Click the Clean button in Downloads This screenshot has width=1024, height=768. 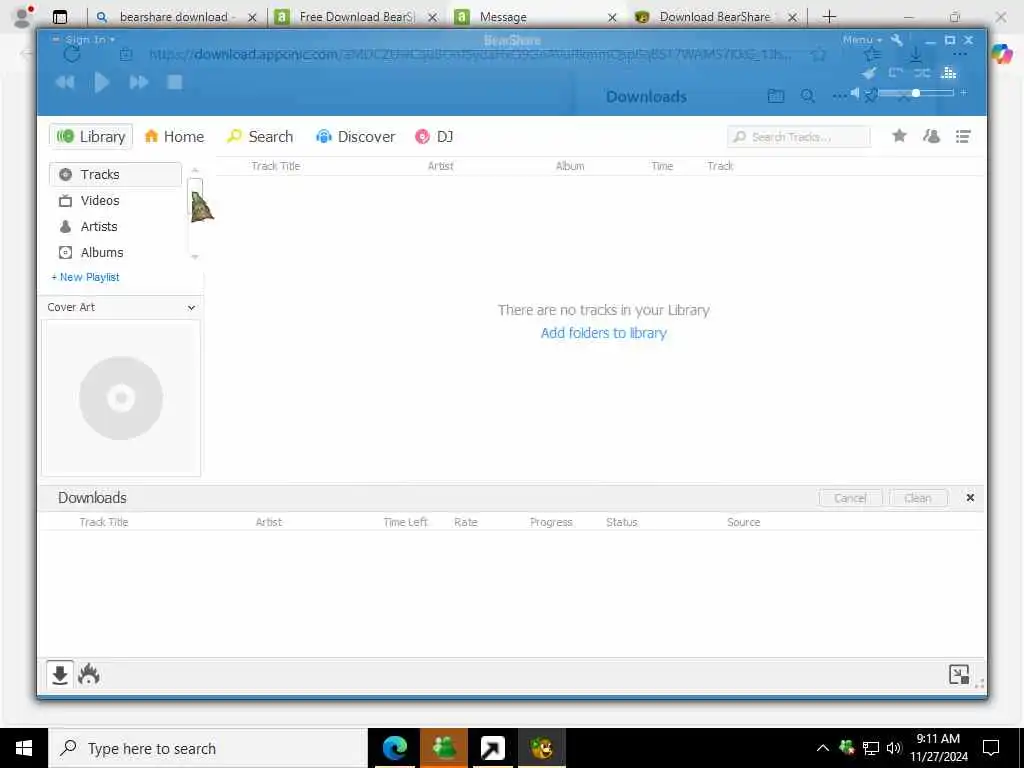[x=918, y=498]
